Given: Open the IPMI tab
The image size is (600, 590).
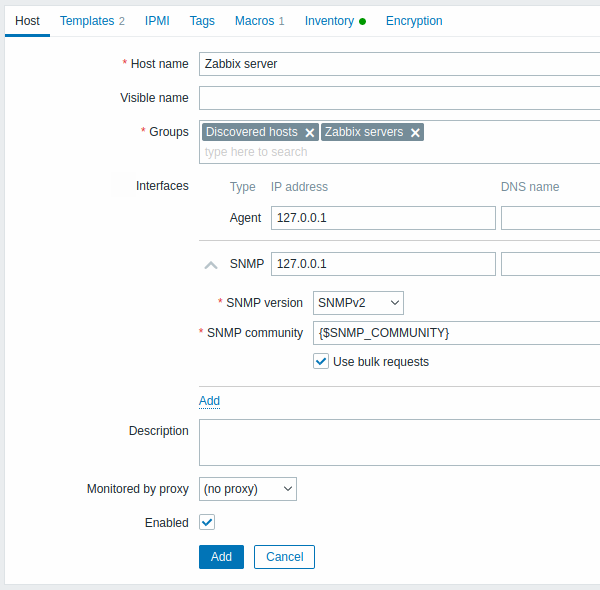Looking at the screenshot, I should (157, 21).
